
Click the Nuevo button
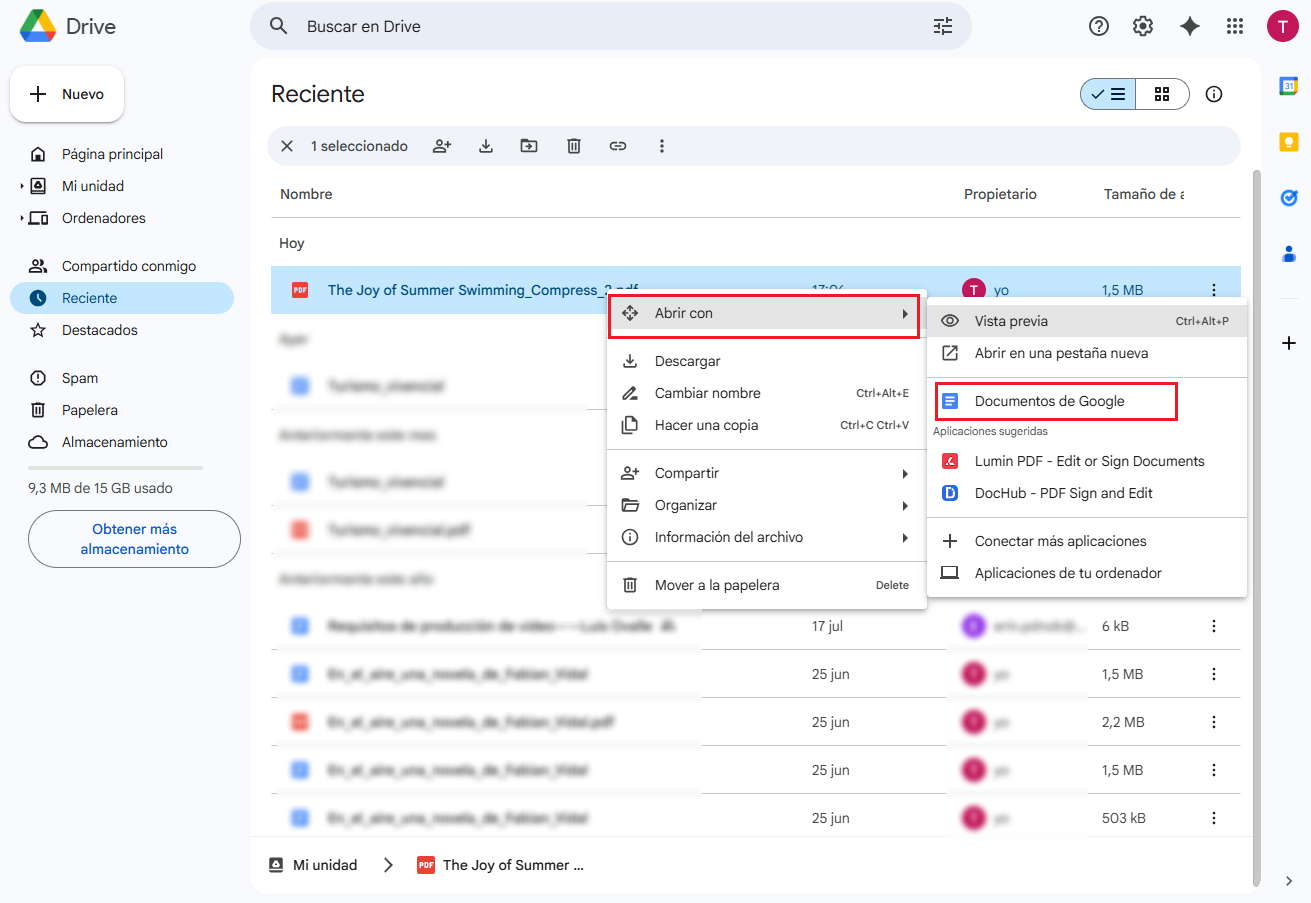pos(67,94)
